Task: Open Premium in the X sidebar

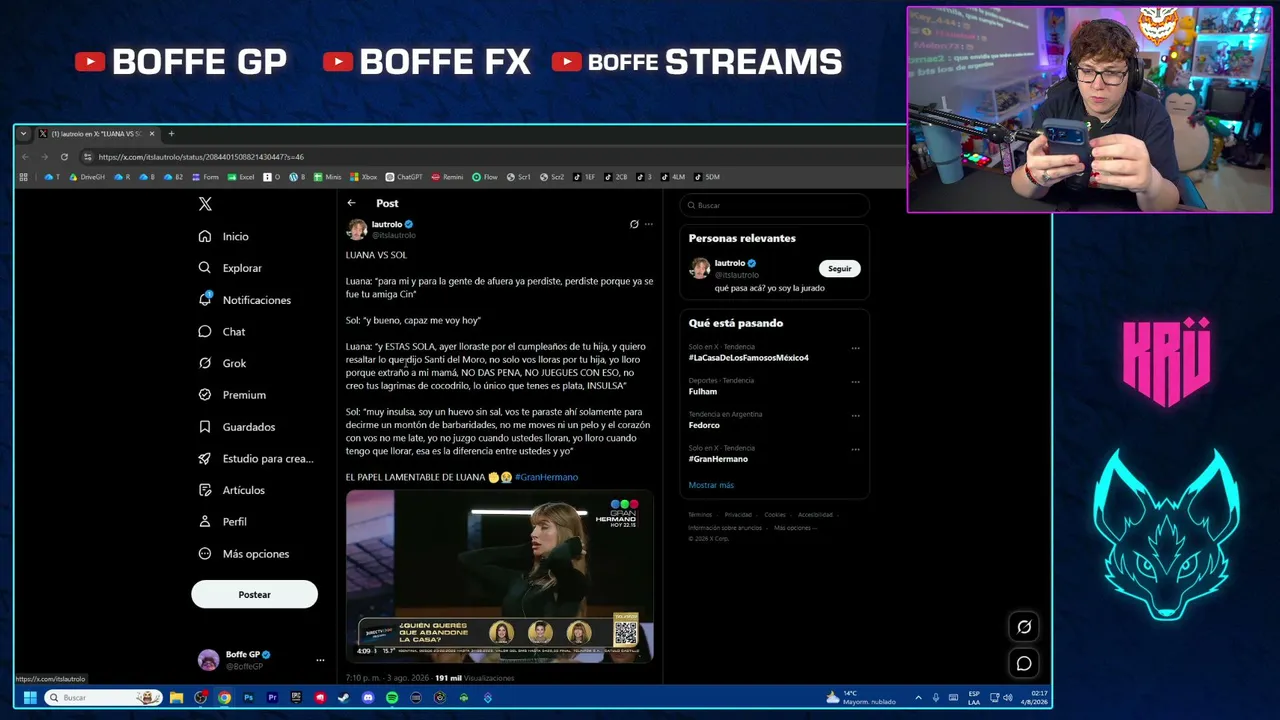Action: coord(232,395)
